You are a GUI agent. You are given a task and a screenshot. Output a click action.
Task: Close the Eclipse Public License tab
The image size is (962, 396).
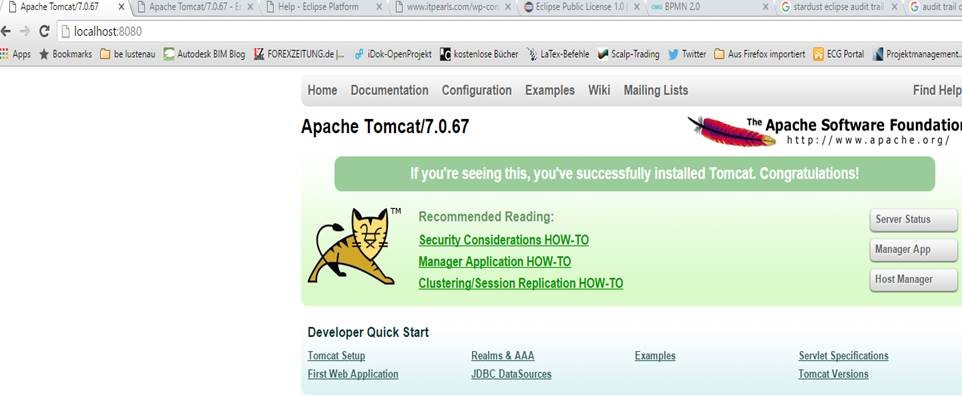pos(636,7)
